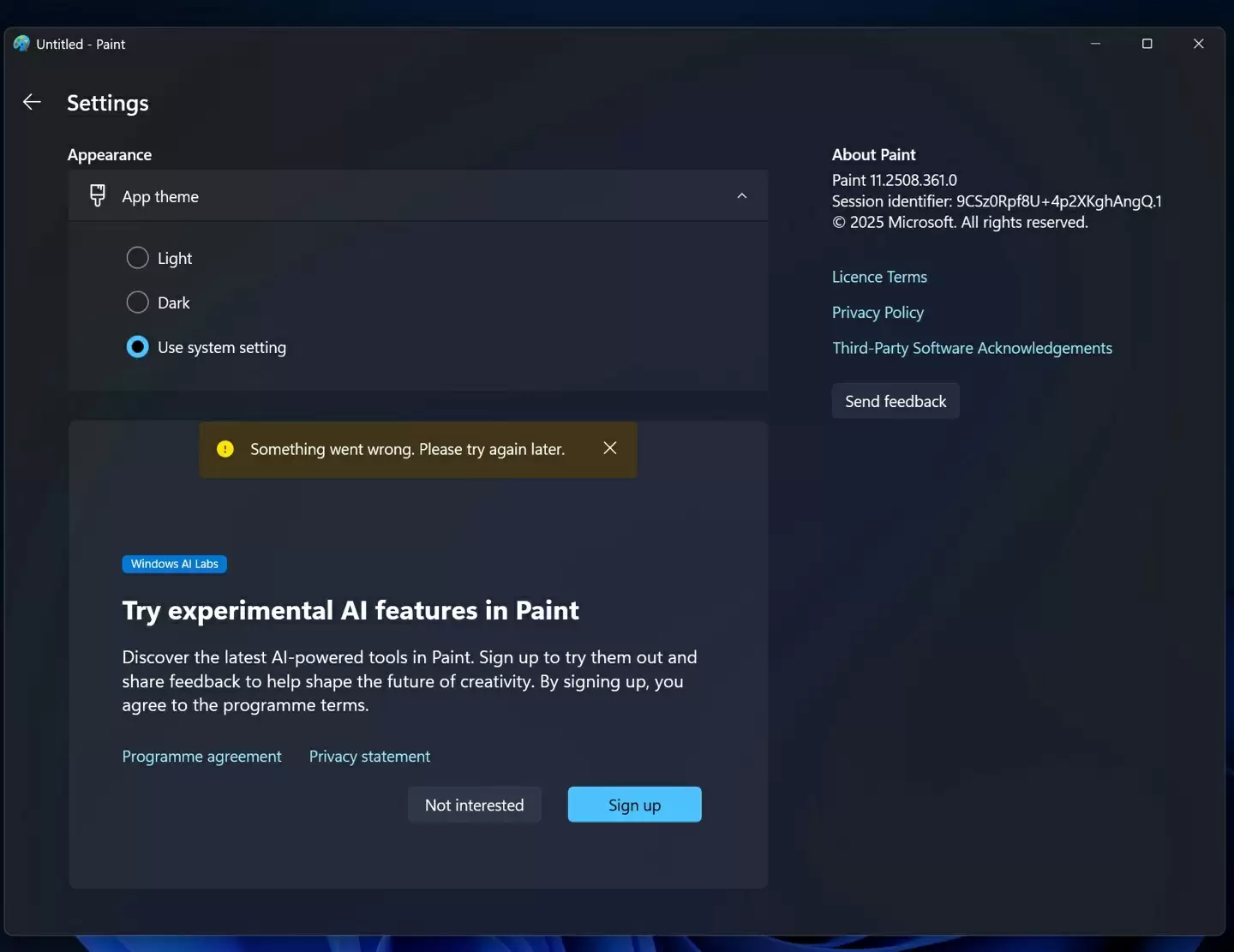The width and height of the screenshot is (1234, 952).
Task: Sign up for experimental AI features
Action: click(x=634, y=805)
